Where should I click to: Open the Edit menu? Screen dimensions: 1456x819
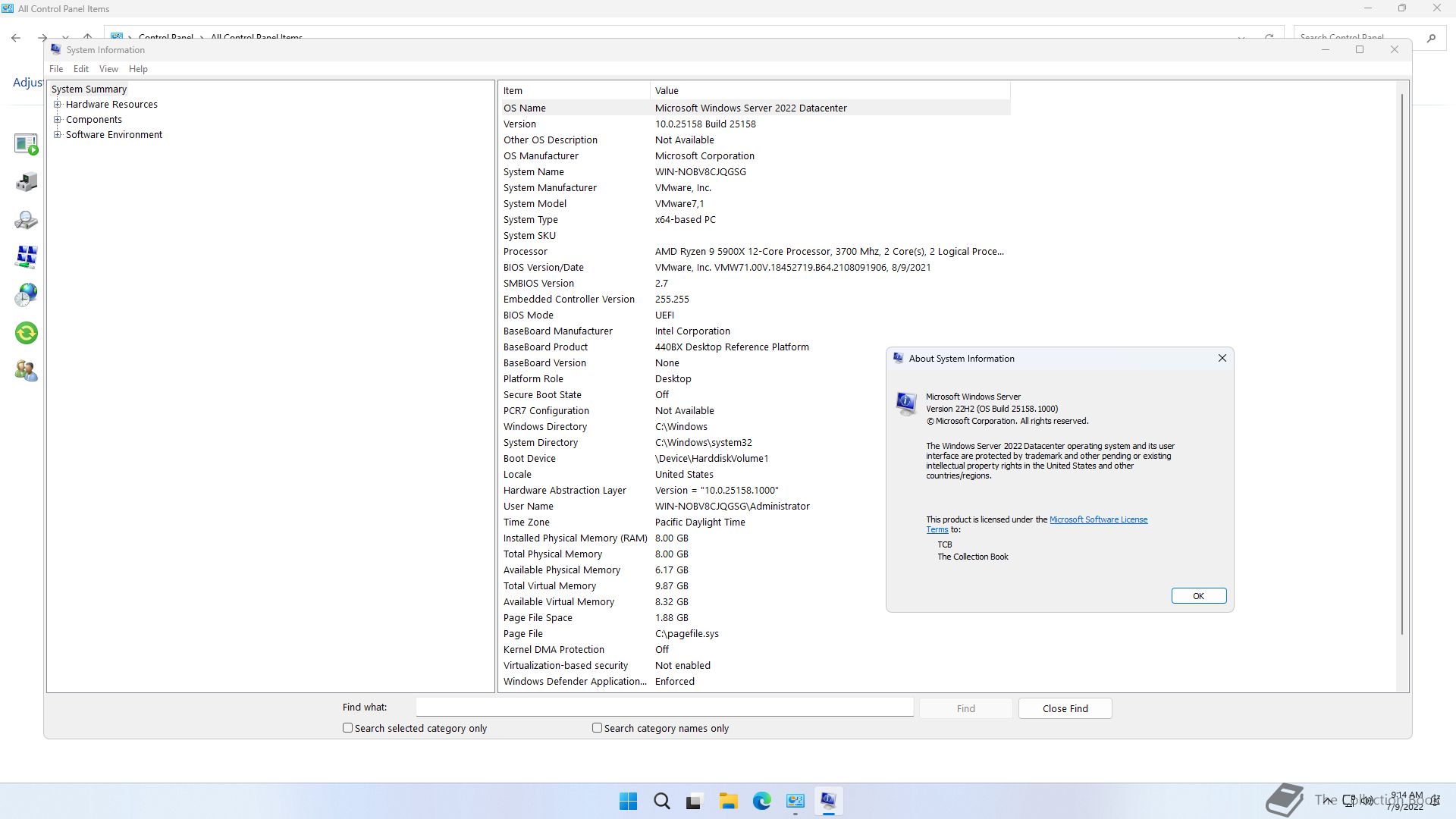point(81,68)
